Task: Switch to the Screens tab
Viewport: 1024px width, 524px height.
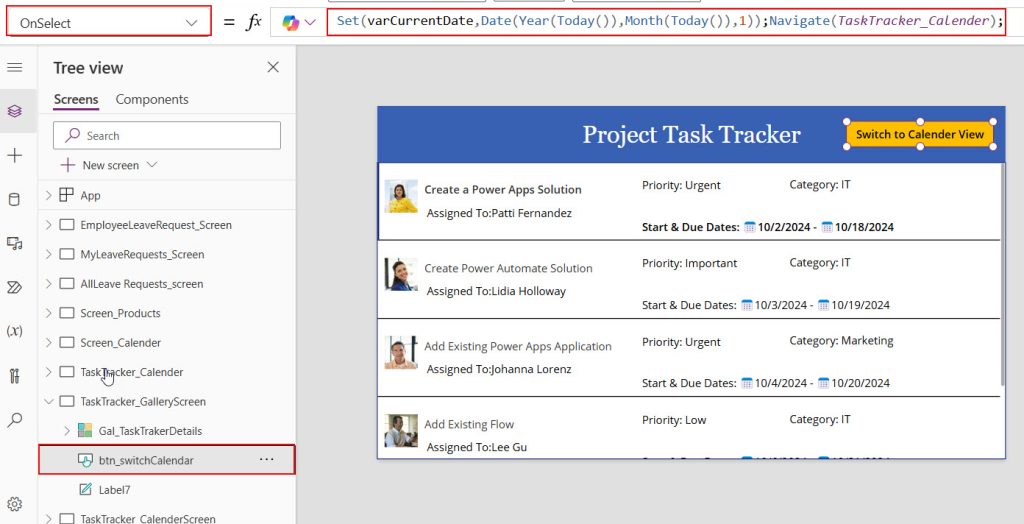Action: 76,99
